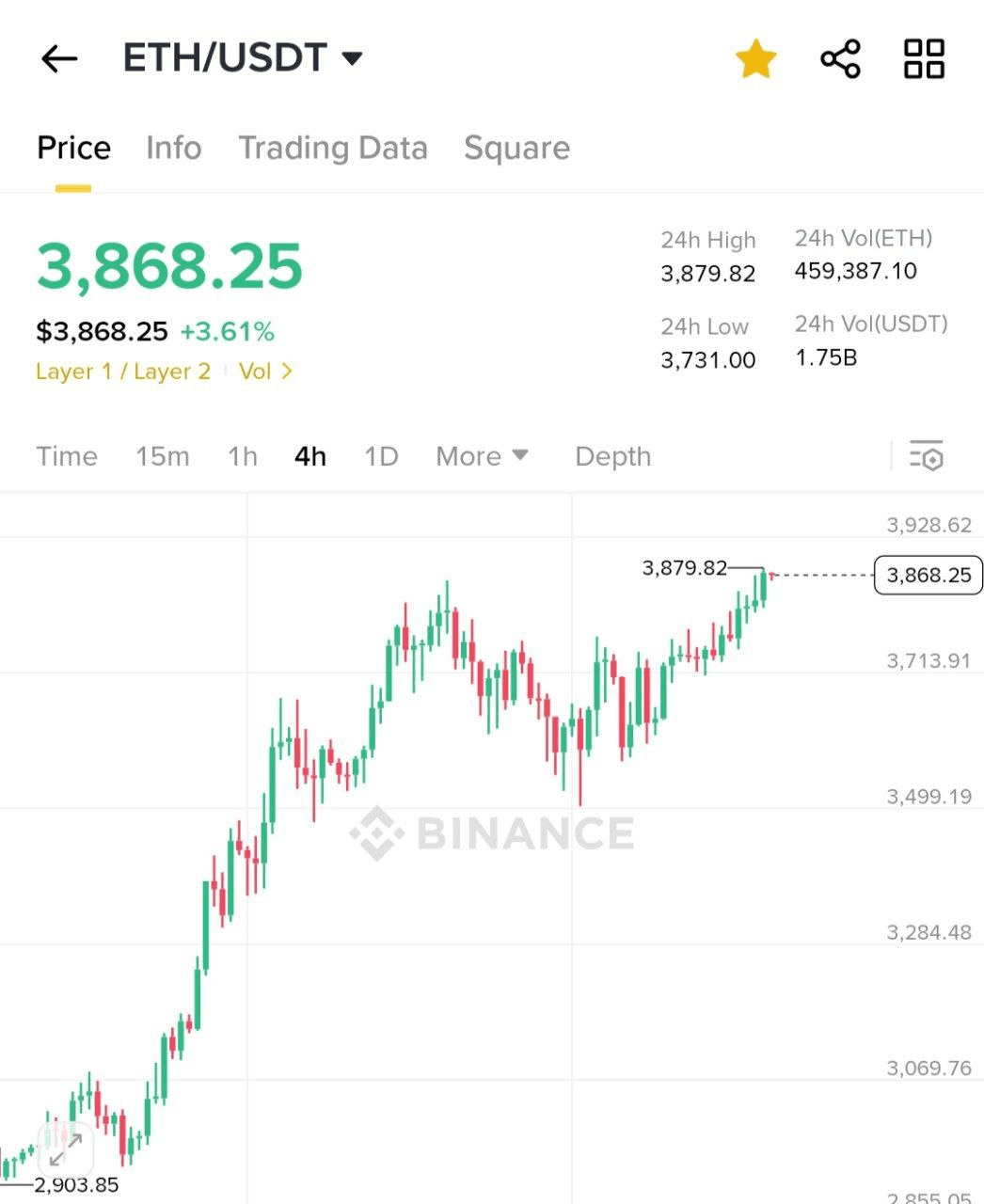
Task: Select the 1h timeframe
Action: coord(242,456)
